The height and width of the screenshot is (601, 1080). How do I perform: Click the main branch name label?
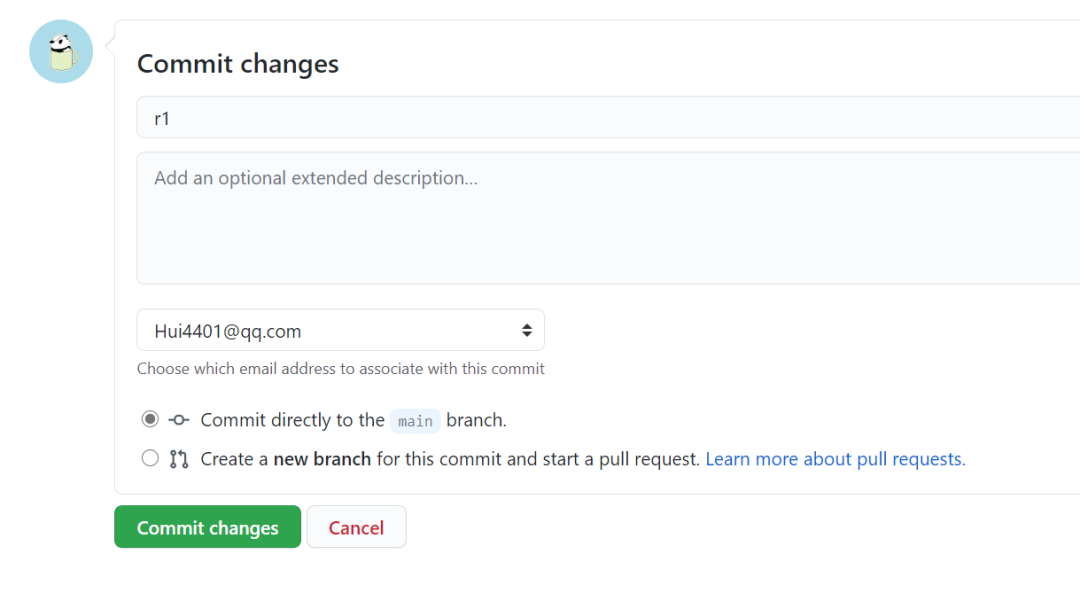pyautogui.click(x=415, y=421)
